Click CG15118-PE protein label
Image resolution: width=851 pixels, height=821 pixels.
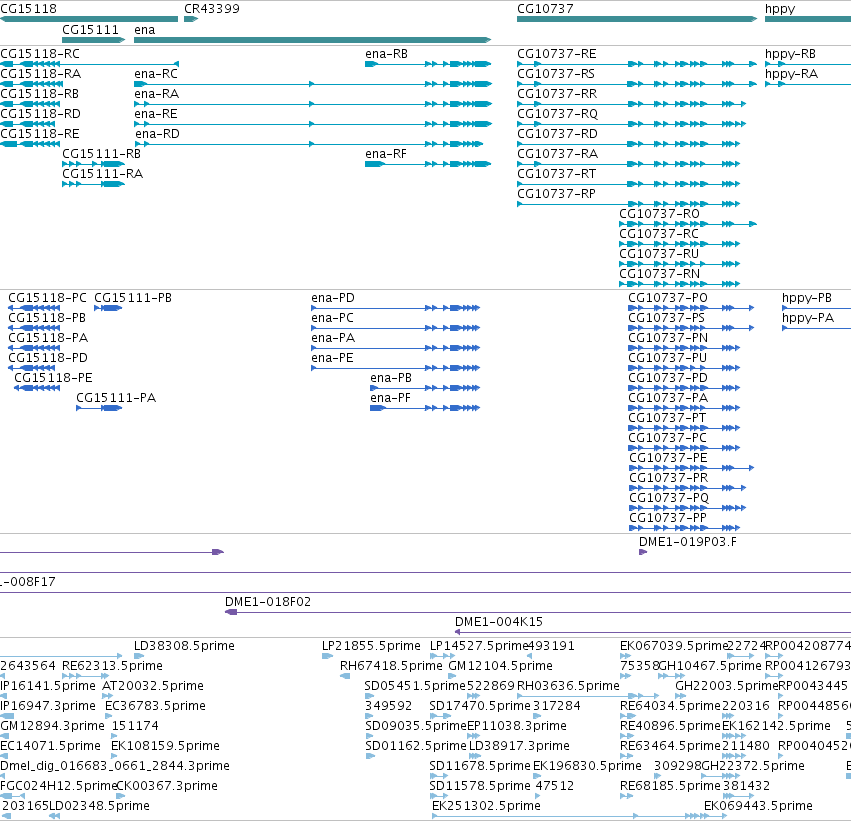[x=53, y=378]
